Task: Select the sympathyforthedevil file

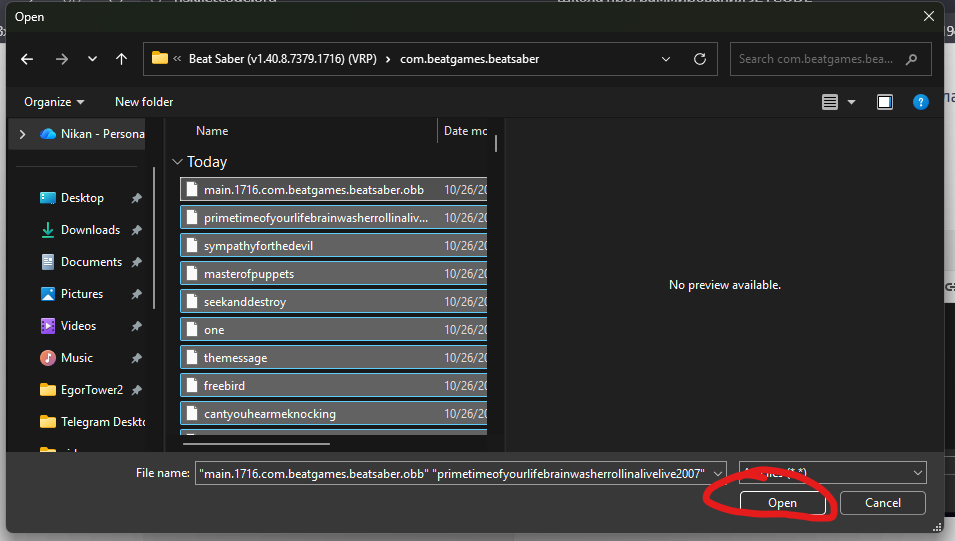Action: 334,246
